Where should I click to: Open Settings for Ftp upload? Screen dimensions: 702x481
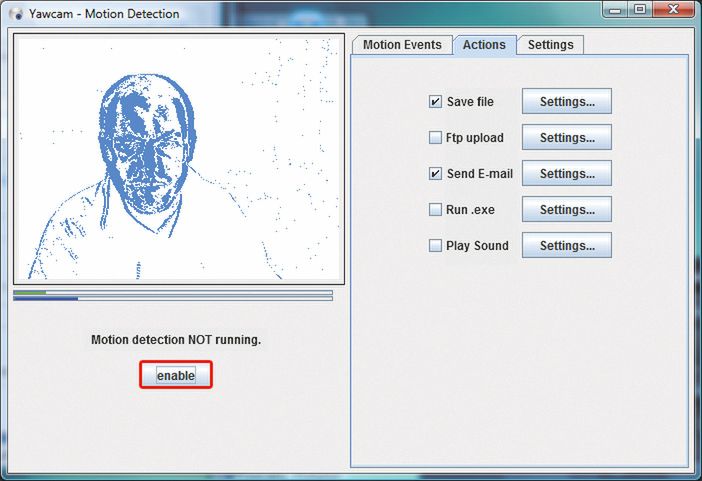tap(567, 137)
